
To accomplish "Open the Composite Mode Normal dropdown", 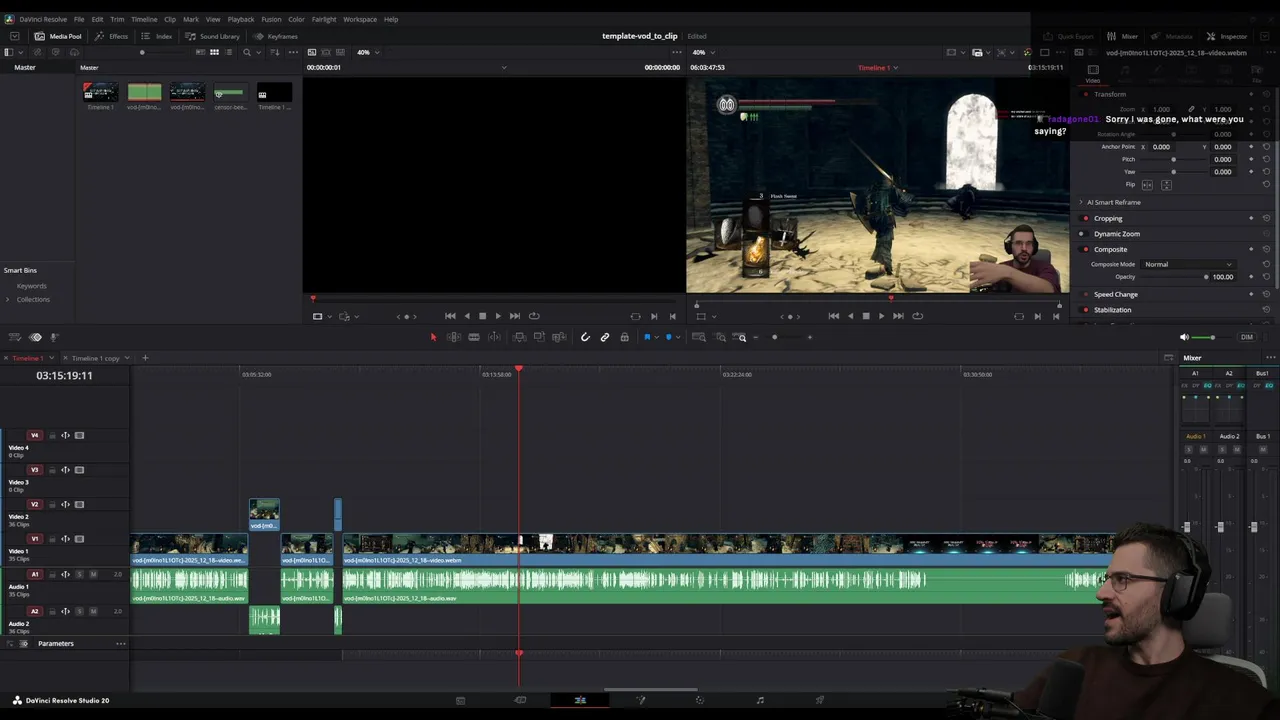I will (x=1189, y=264).
